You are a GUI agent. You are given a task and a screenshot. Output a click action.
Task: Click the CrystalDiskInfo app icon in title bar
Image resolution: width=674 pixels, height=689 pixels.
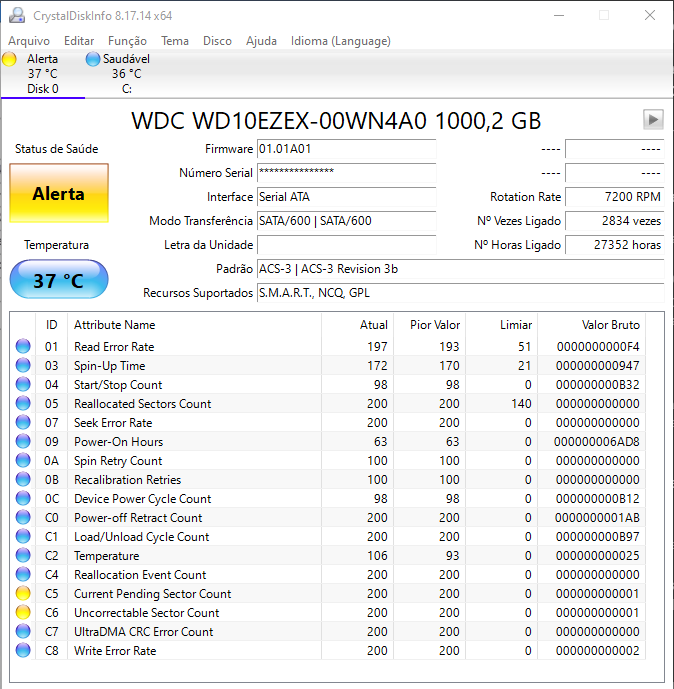17,15
